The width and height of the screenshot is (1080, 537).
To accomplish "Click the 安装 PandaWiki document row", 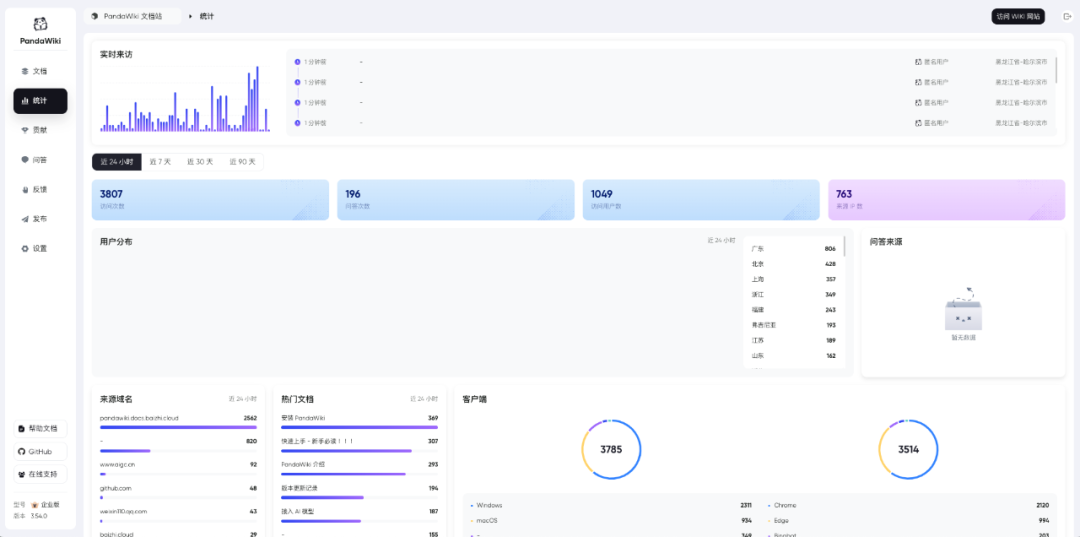I will point(360,421).
